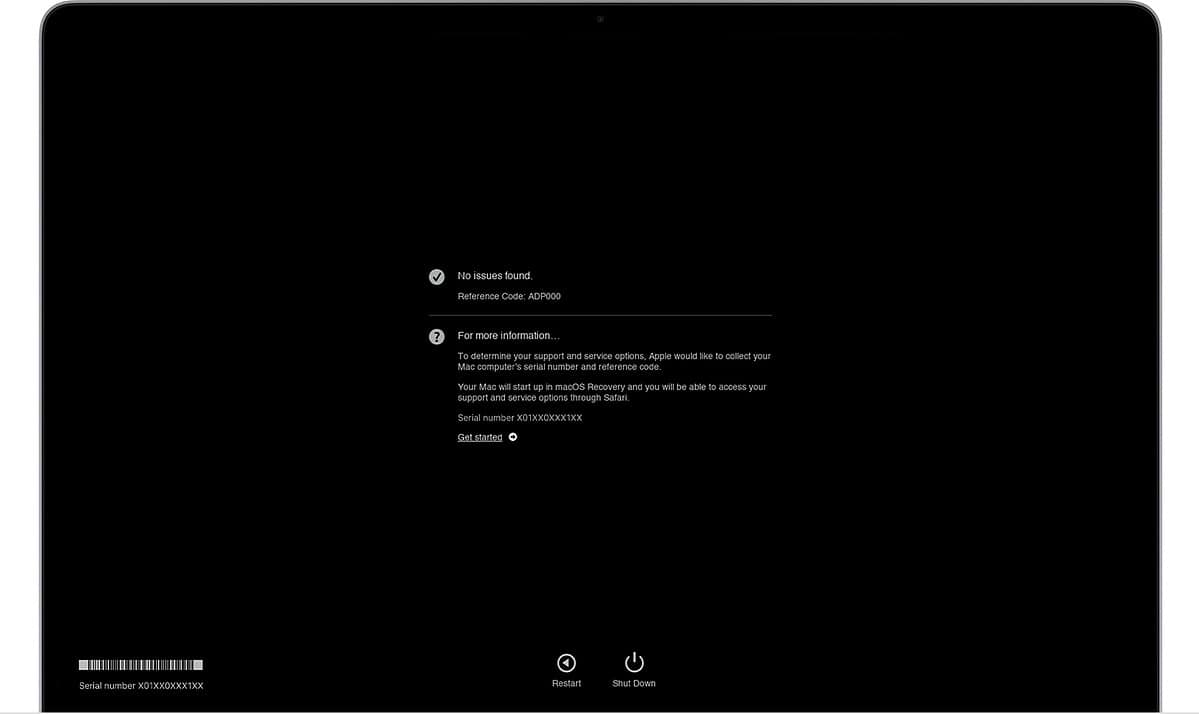The image size is (1199, 714).
Task: Click the Restart label text
Action: click(x=566, y=683)
